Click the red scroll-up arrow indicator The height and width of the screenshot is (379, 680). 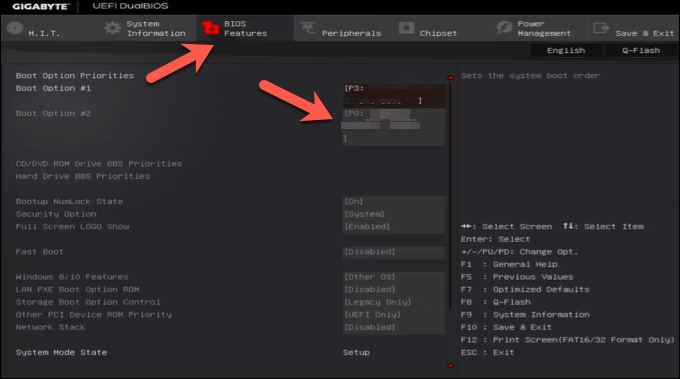[x=451, y=77]
